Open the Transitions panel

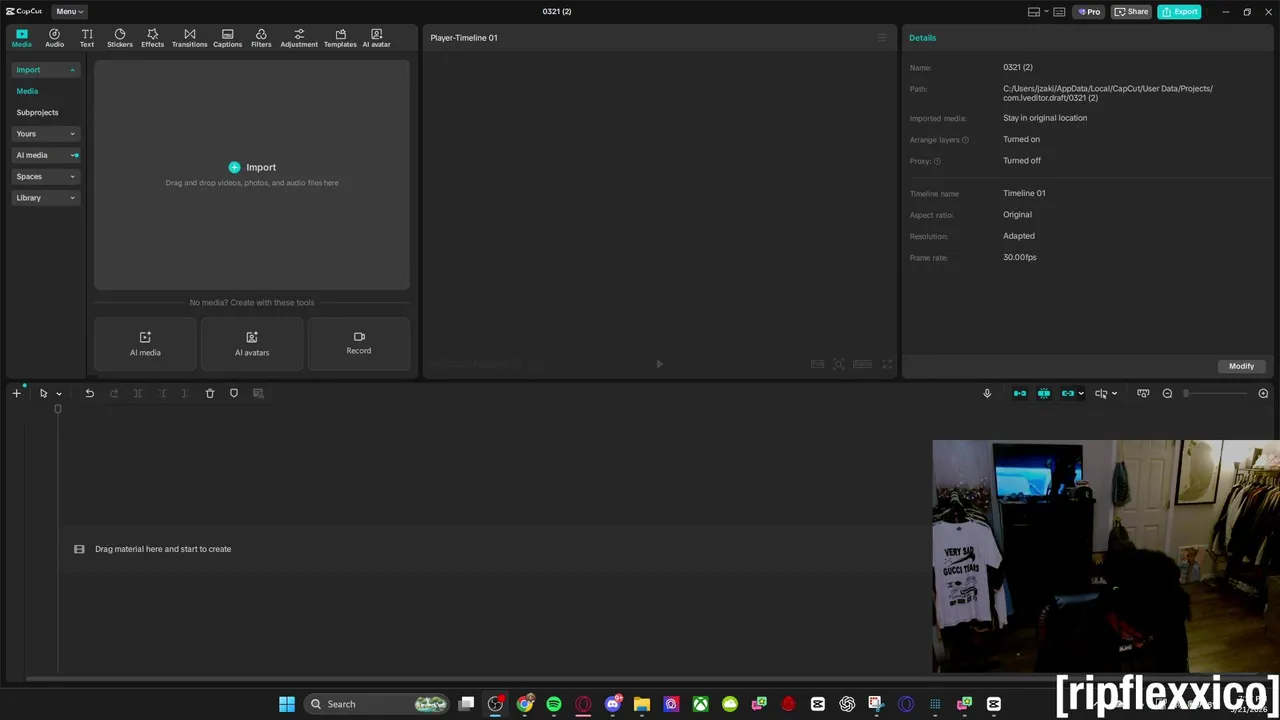coord(189,38)
